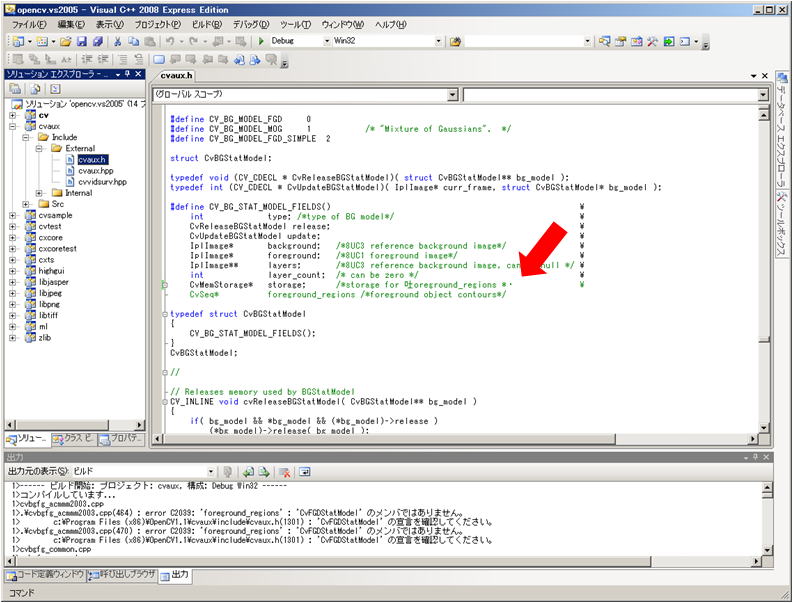793x603 pixels.
Task: Go to previous message in Output toolbar
Action: point(248,472)
